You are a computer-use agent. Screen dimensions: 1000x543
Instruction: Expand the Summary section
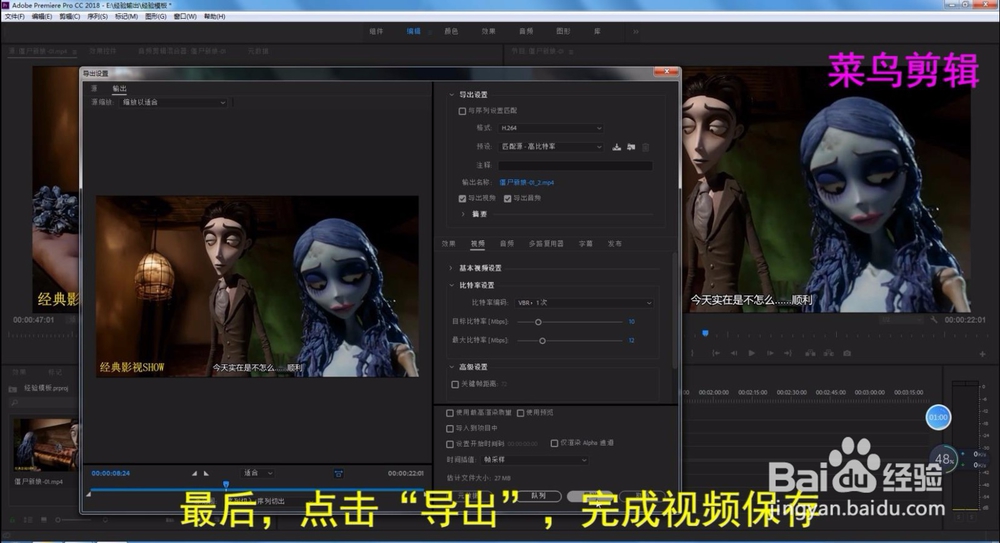pos(463,214)
